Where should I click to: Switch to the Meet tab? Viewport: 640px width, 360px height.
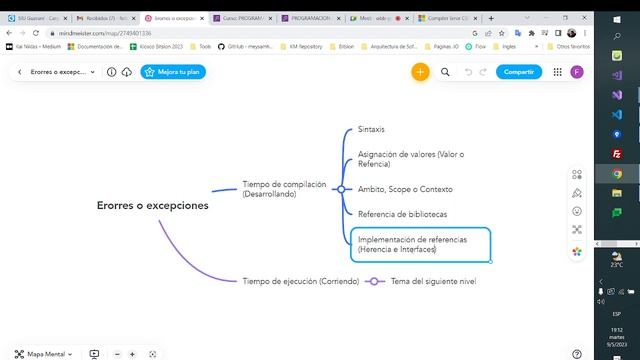tap(379, 18)
